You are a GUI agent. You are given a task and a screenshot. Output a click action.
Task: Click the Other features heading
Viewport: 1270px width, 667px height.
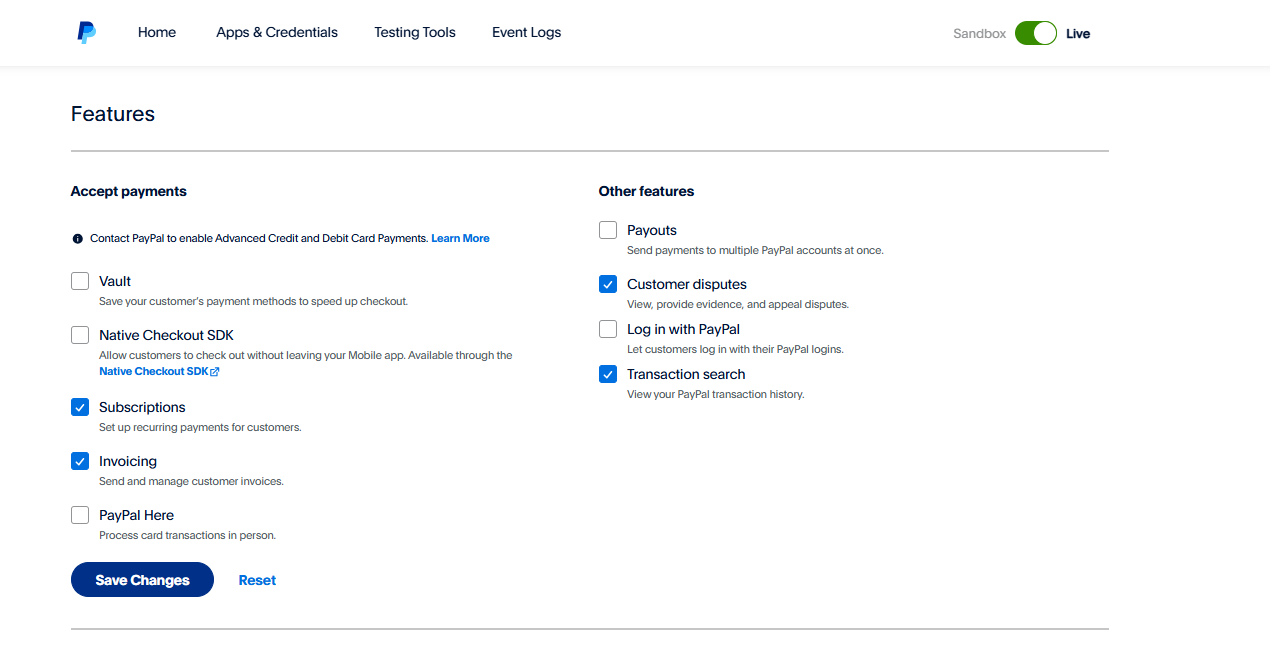click(646, 191)
